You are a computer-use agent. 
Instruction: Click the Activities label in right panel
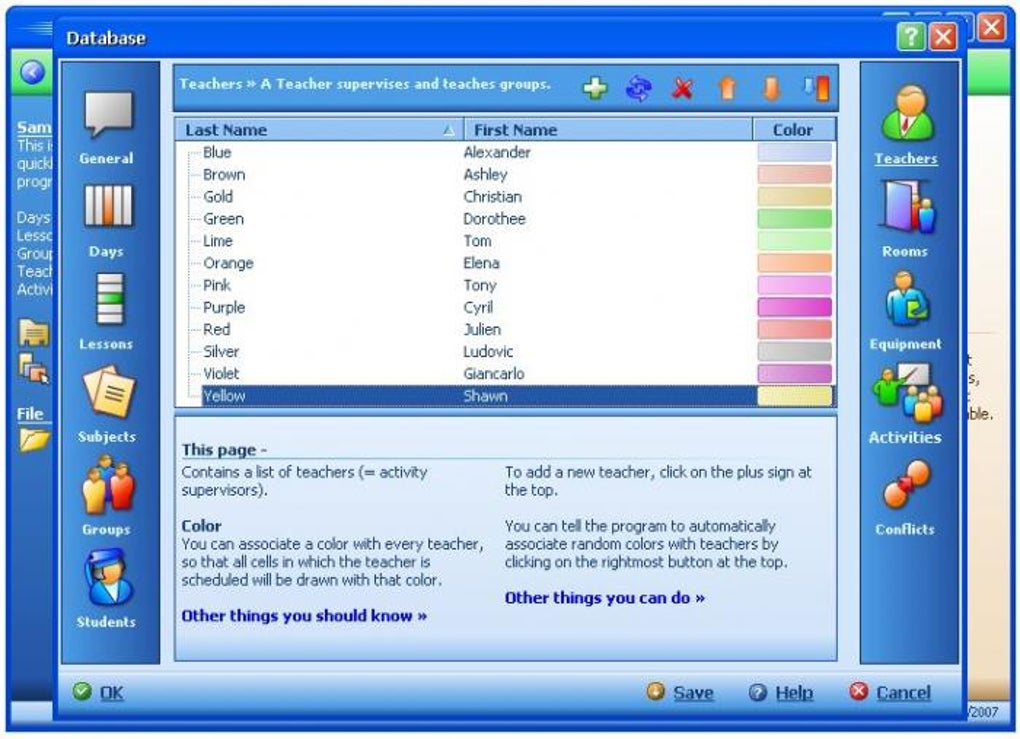(905, 437)
